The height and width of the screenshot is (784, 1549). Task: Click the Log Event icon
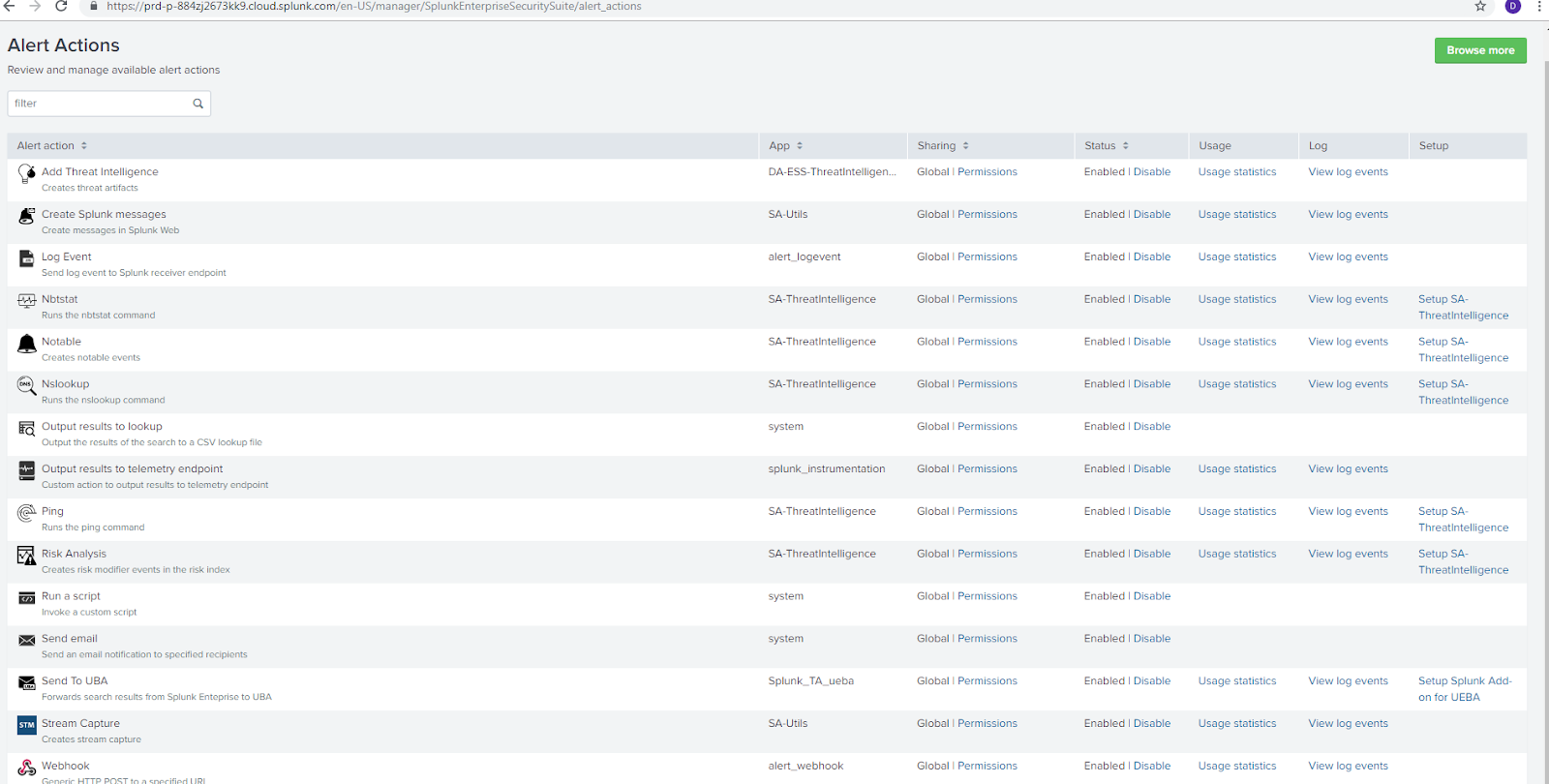coord(27,258)
